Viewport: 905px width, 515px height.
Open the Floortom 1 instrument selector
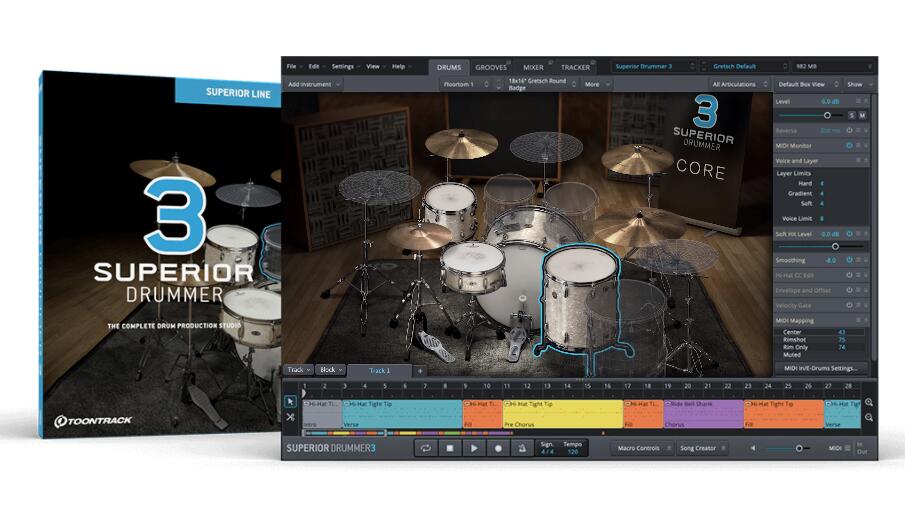point(466,84)
